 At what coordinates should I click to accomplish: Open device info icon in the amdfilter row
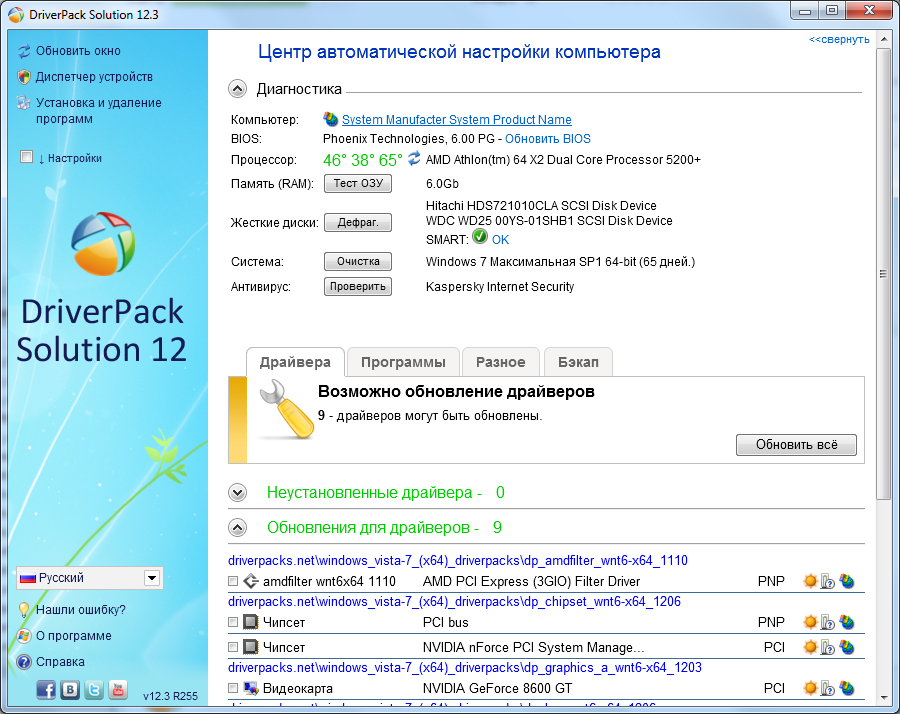[828, 581]
